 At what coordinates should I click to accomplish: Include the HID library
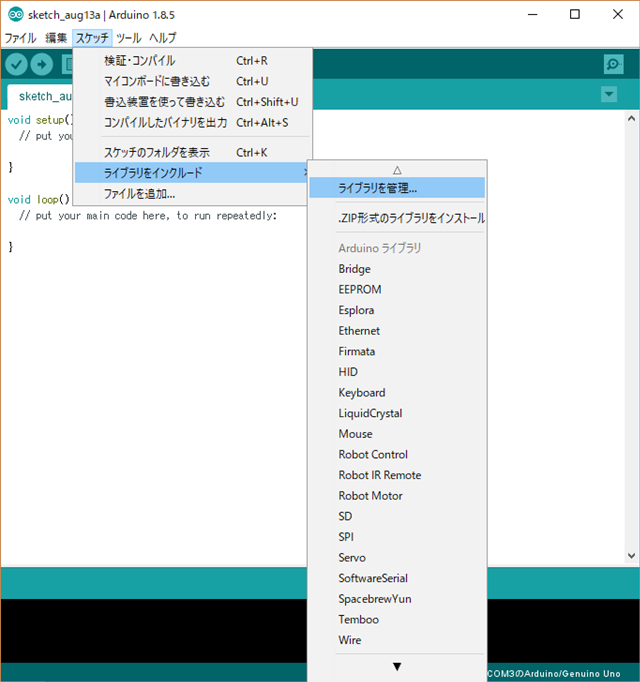[x=397, y=372]
